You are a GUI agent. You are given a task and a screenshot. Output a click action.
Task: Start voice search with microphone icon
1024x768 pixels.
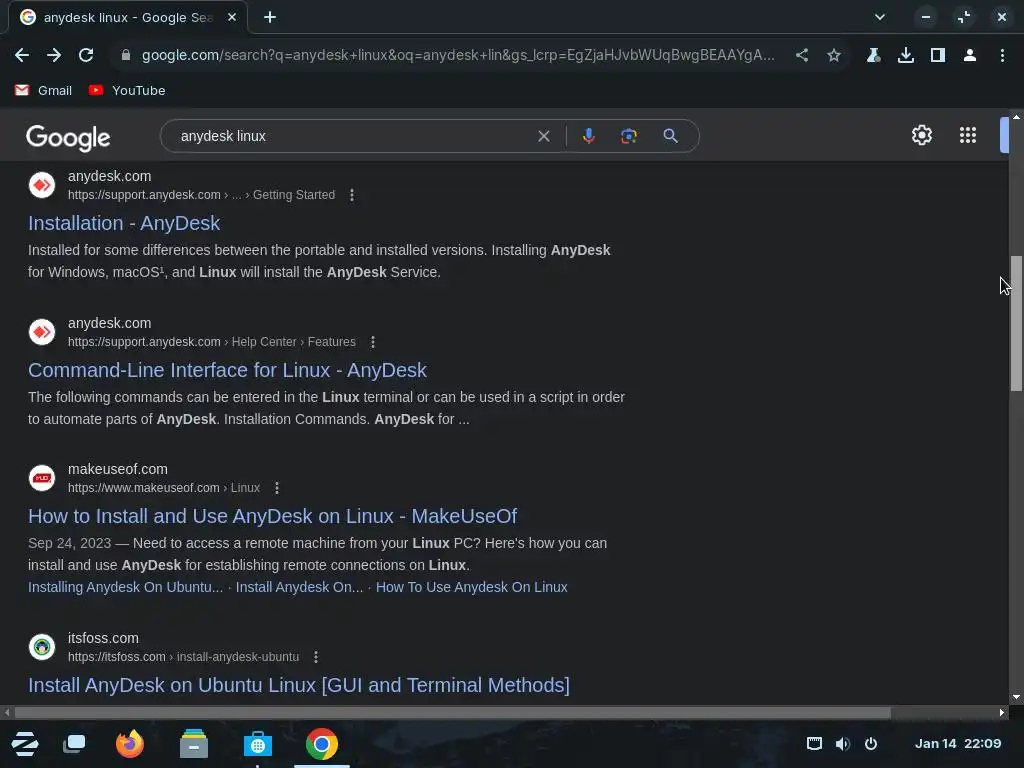pyautogui.click(x=588, y=136)
